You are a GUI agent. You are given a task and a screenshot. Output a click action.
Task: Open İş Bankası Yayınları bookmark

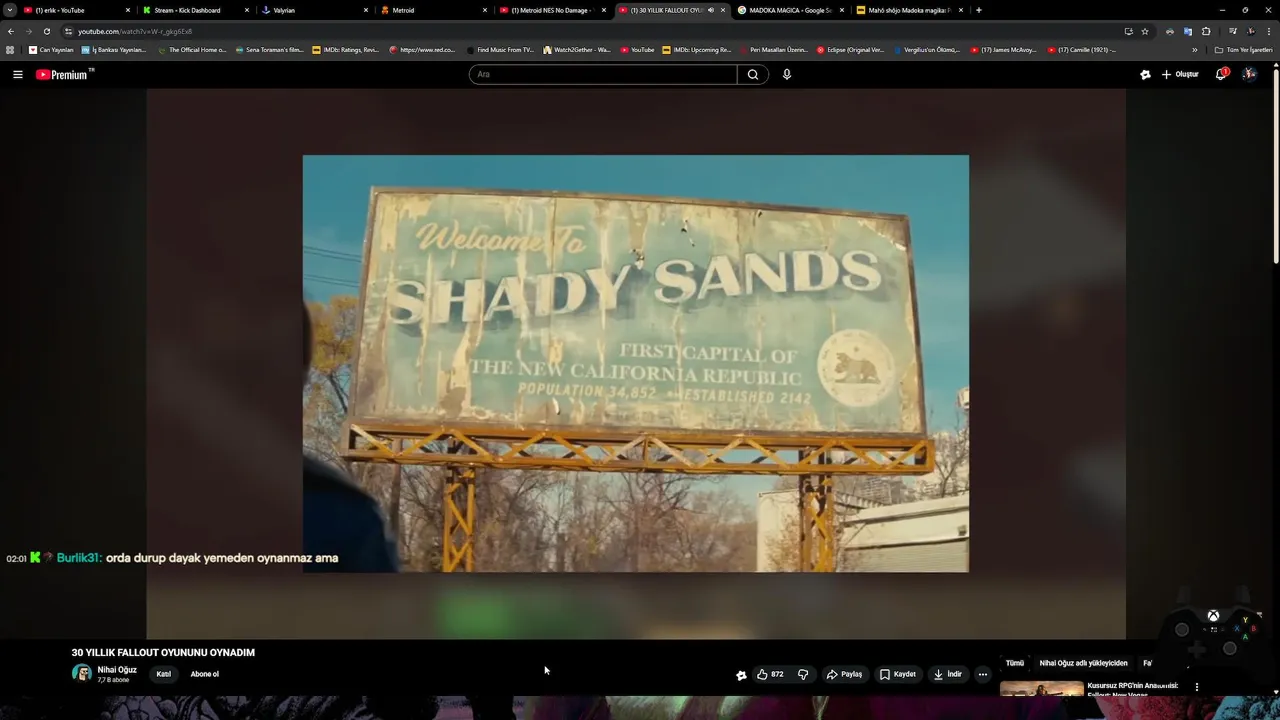point(113,50)
